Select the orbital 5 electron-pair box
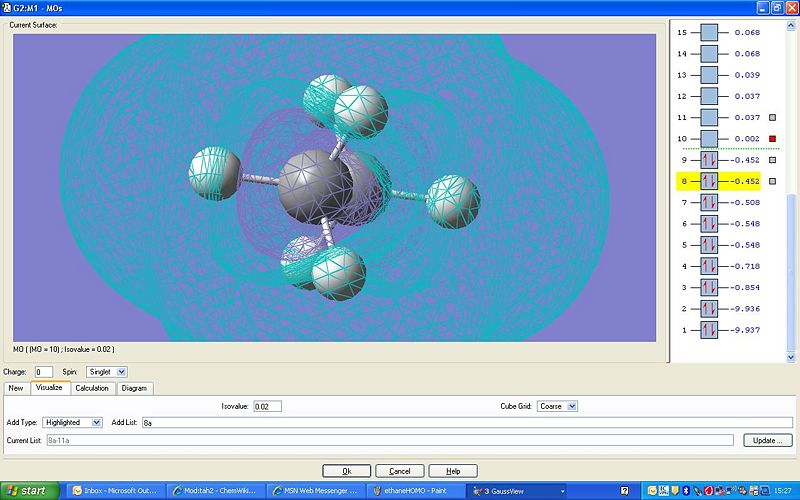This screenshot has width=800, height=500. tap(709, 245)
